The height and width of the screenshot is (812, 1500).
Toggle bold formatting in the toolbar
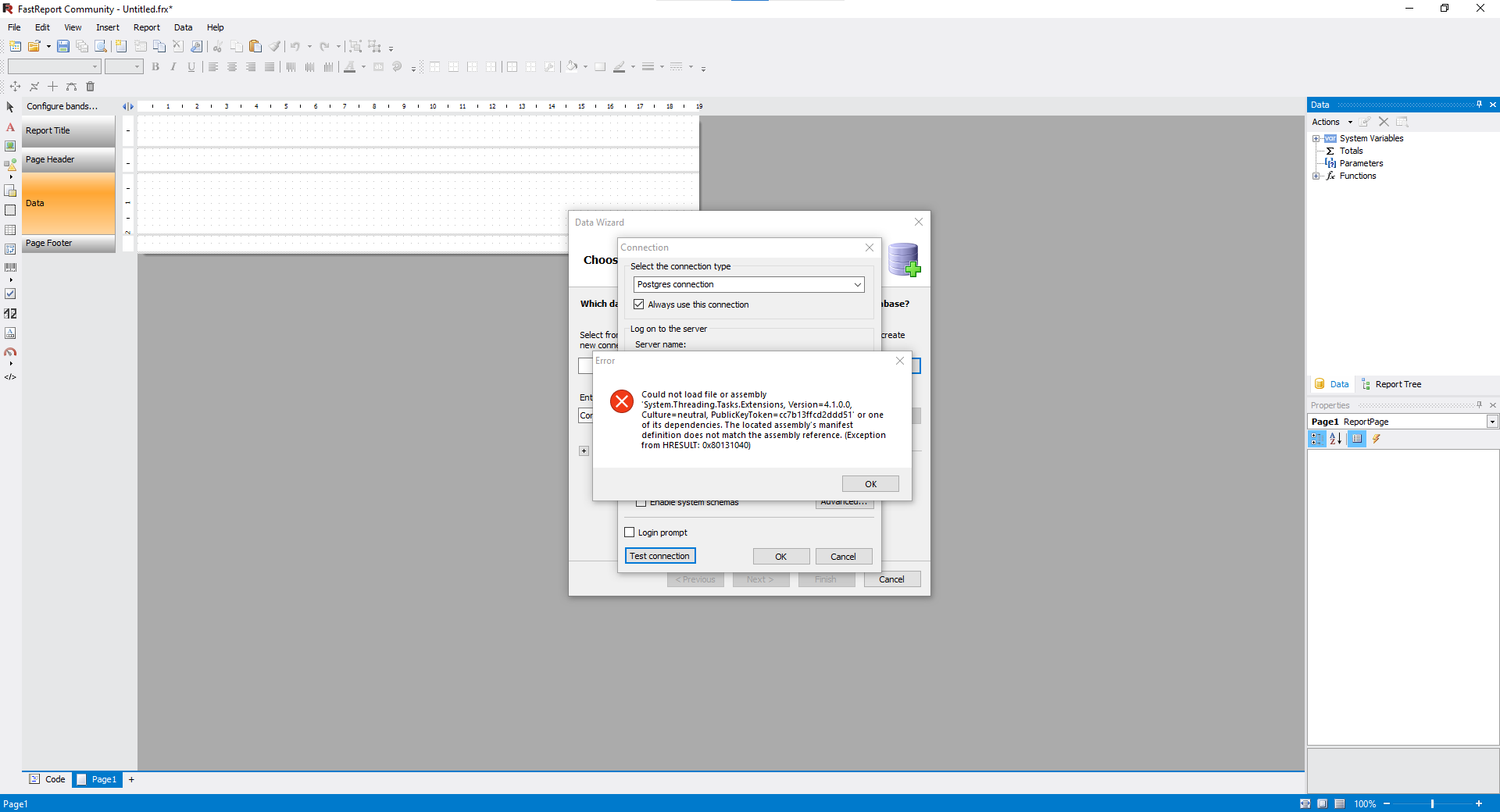point(155,67)
